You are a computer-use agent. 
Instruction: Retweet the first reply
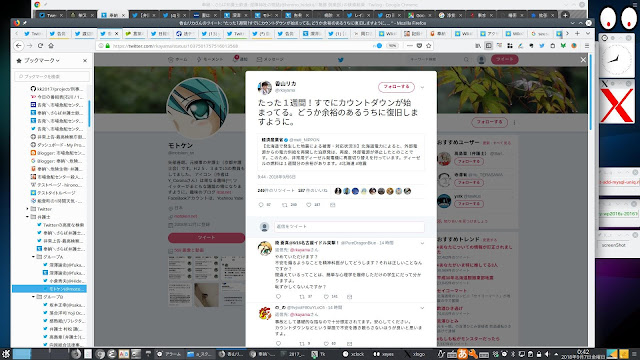[x=302, y=297]
